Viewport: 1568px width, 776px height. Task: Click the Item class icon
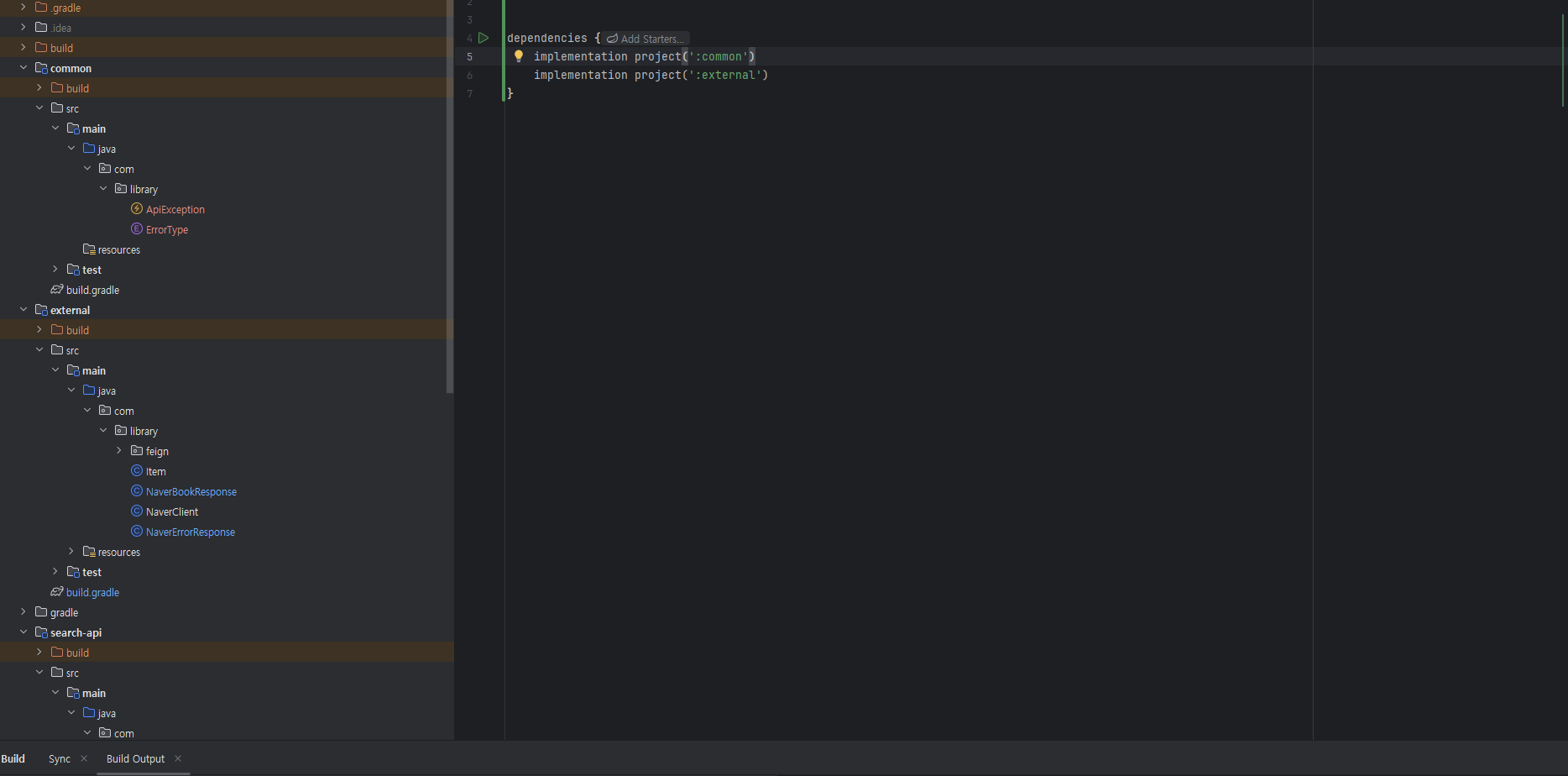[137, 470]
